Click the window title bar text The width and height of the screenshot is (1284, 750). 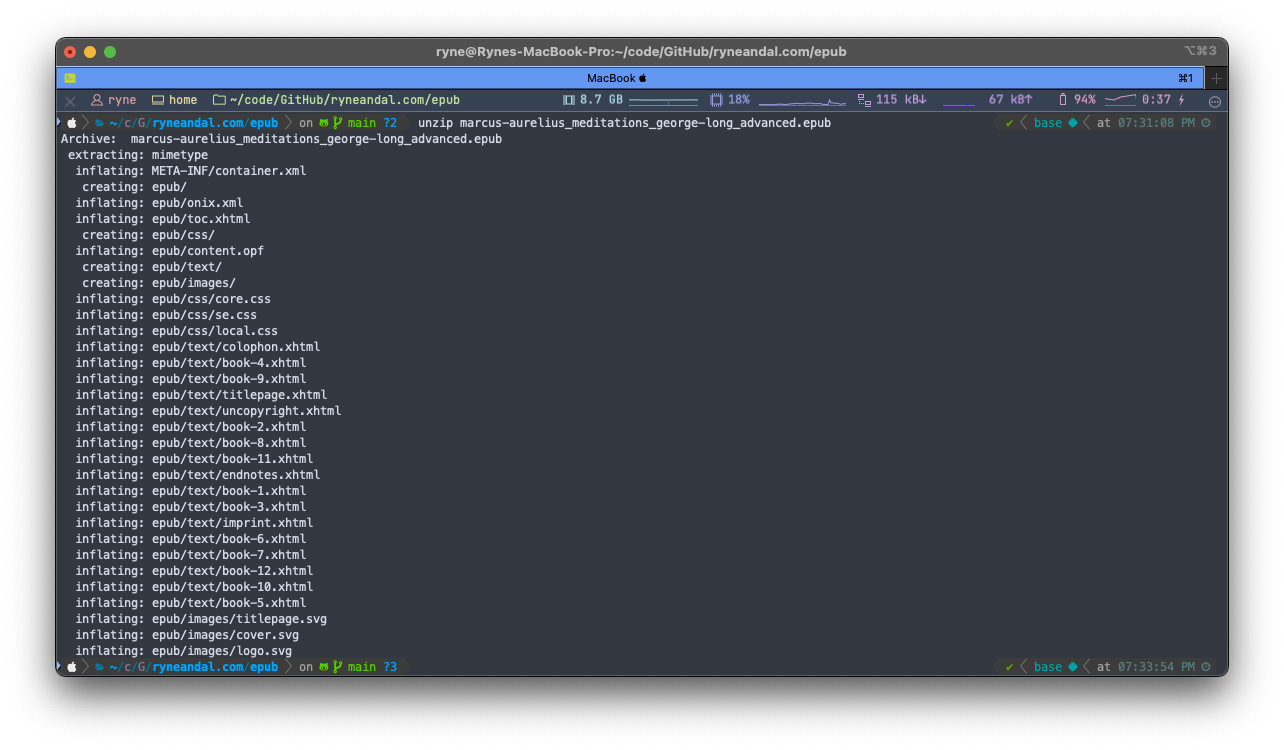(x=641, y=51)
